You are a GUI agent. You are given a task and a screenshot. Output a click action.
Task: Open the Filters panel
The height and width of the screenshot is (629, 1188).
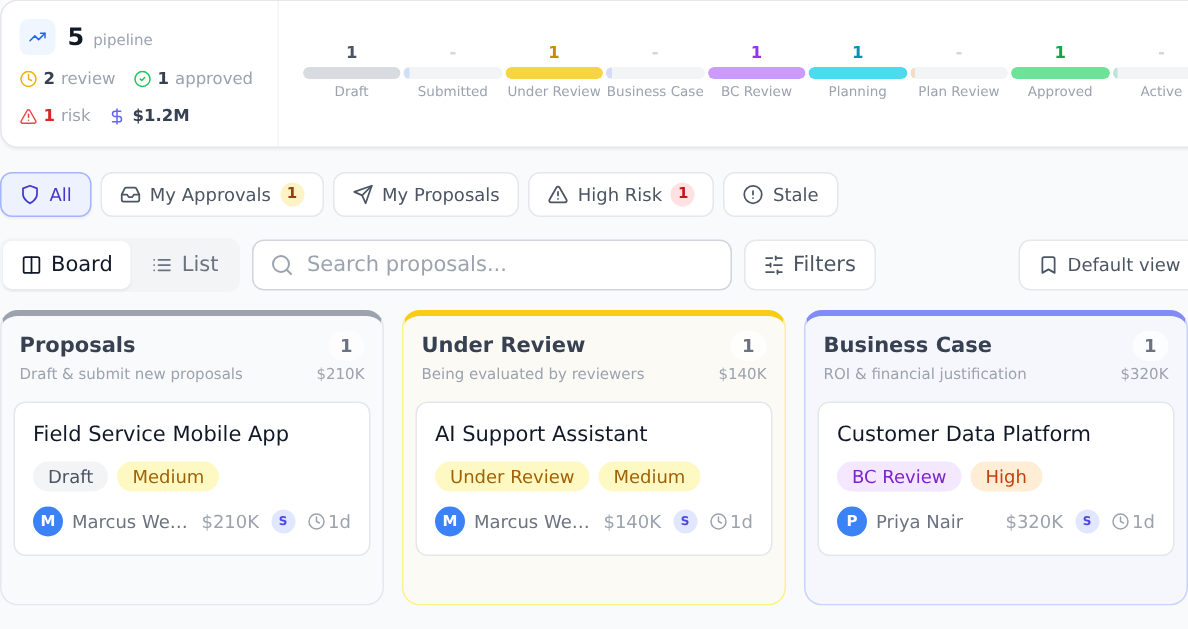810,265
